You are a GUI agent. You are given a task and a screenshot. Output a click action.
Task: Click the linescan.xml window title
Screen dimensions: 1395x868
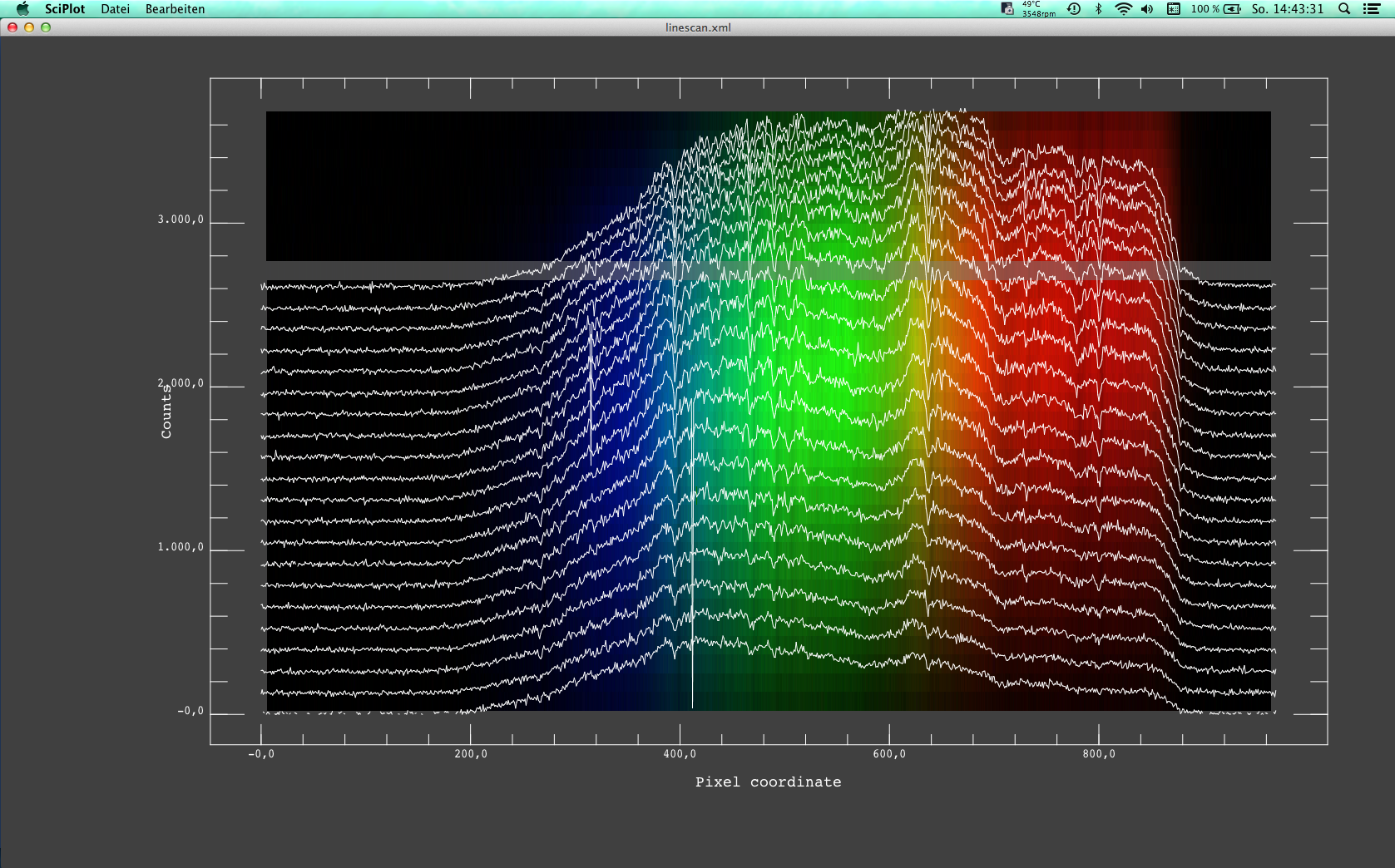698,27
